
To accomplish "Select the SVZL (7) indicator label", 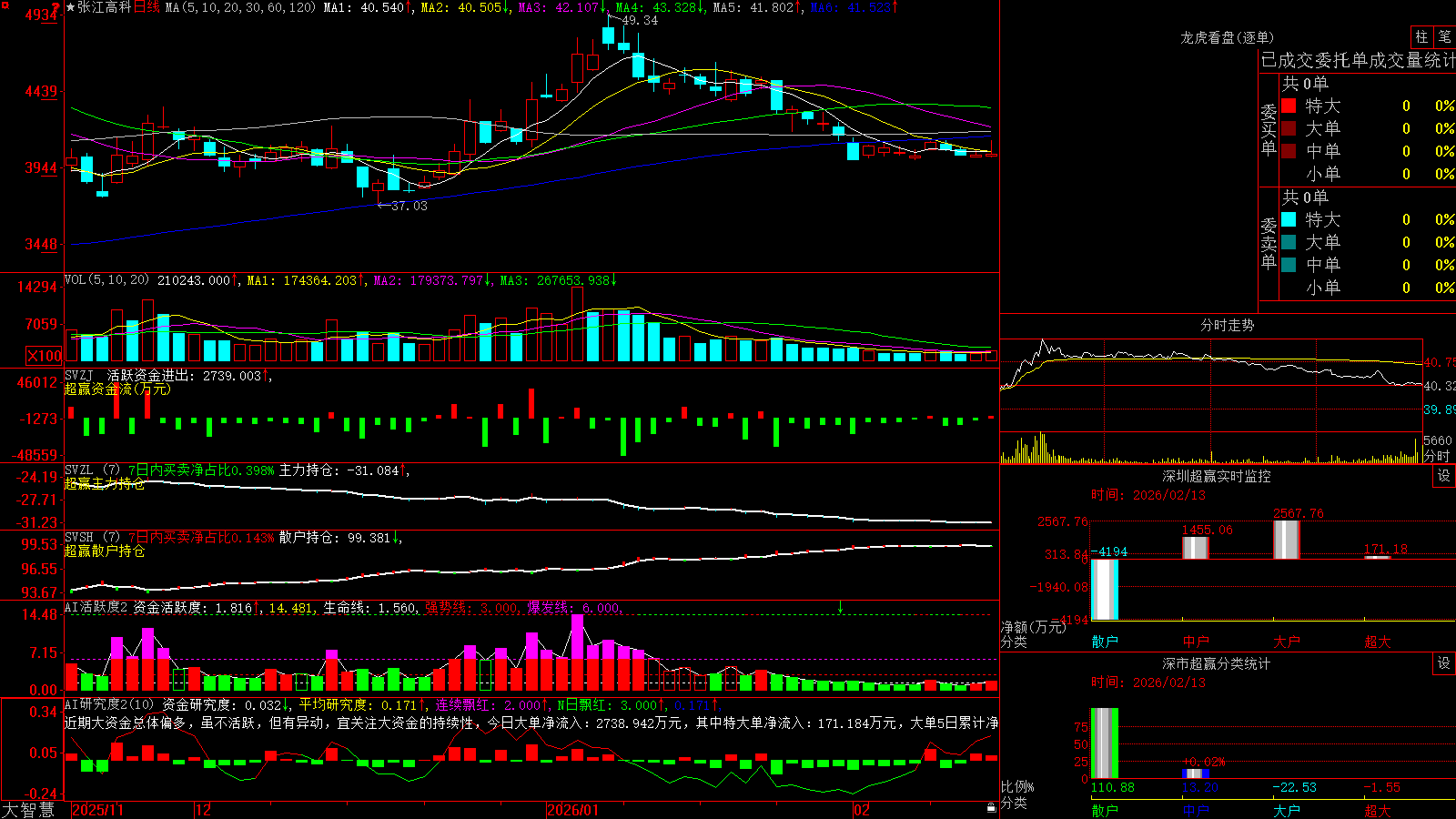I will (92, 470).
